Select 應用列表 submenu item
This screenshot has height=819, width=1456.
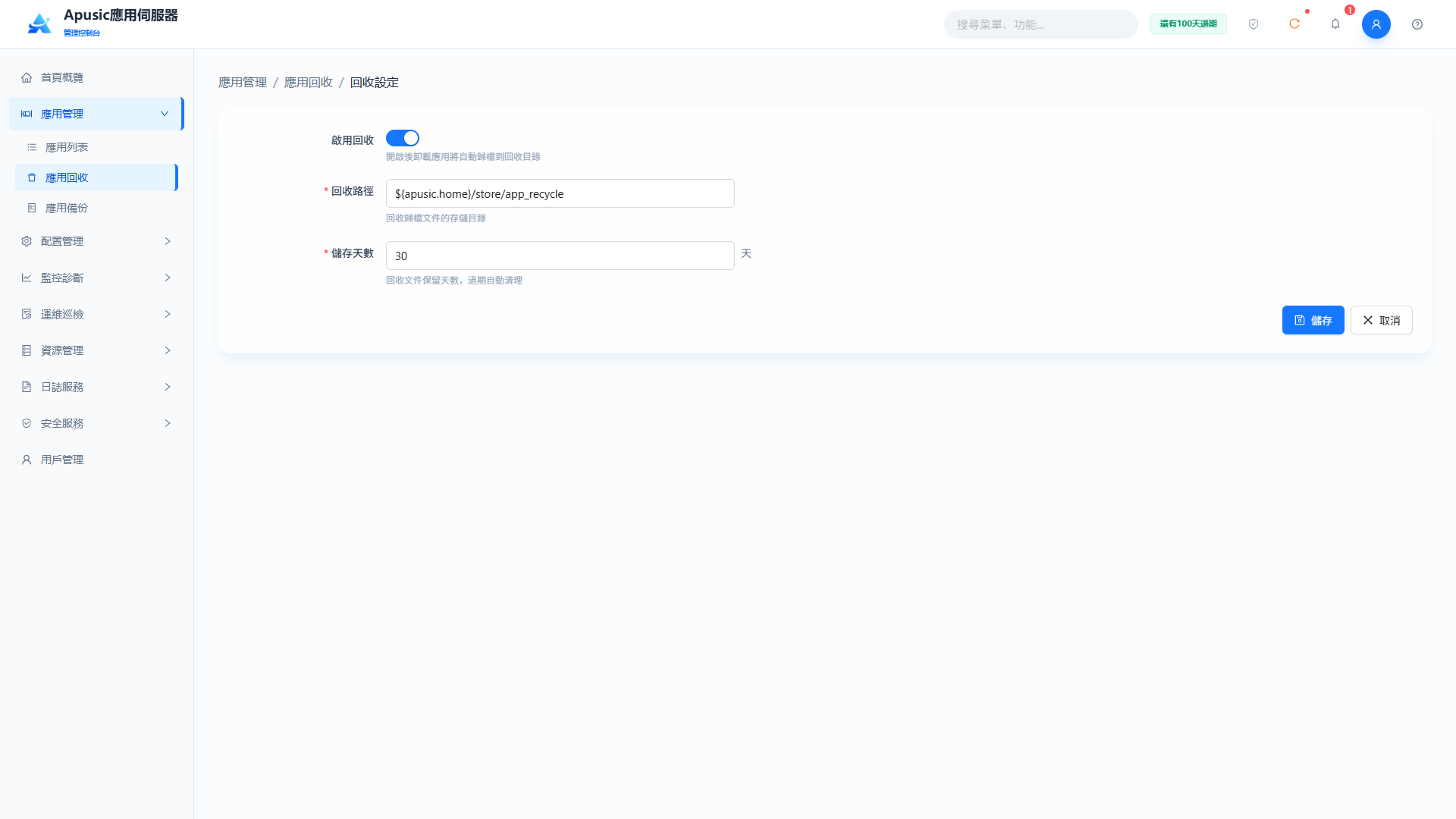tap(96, 147)
